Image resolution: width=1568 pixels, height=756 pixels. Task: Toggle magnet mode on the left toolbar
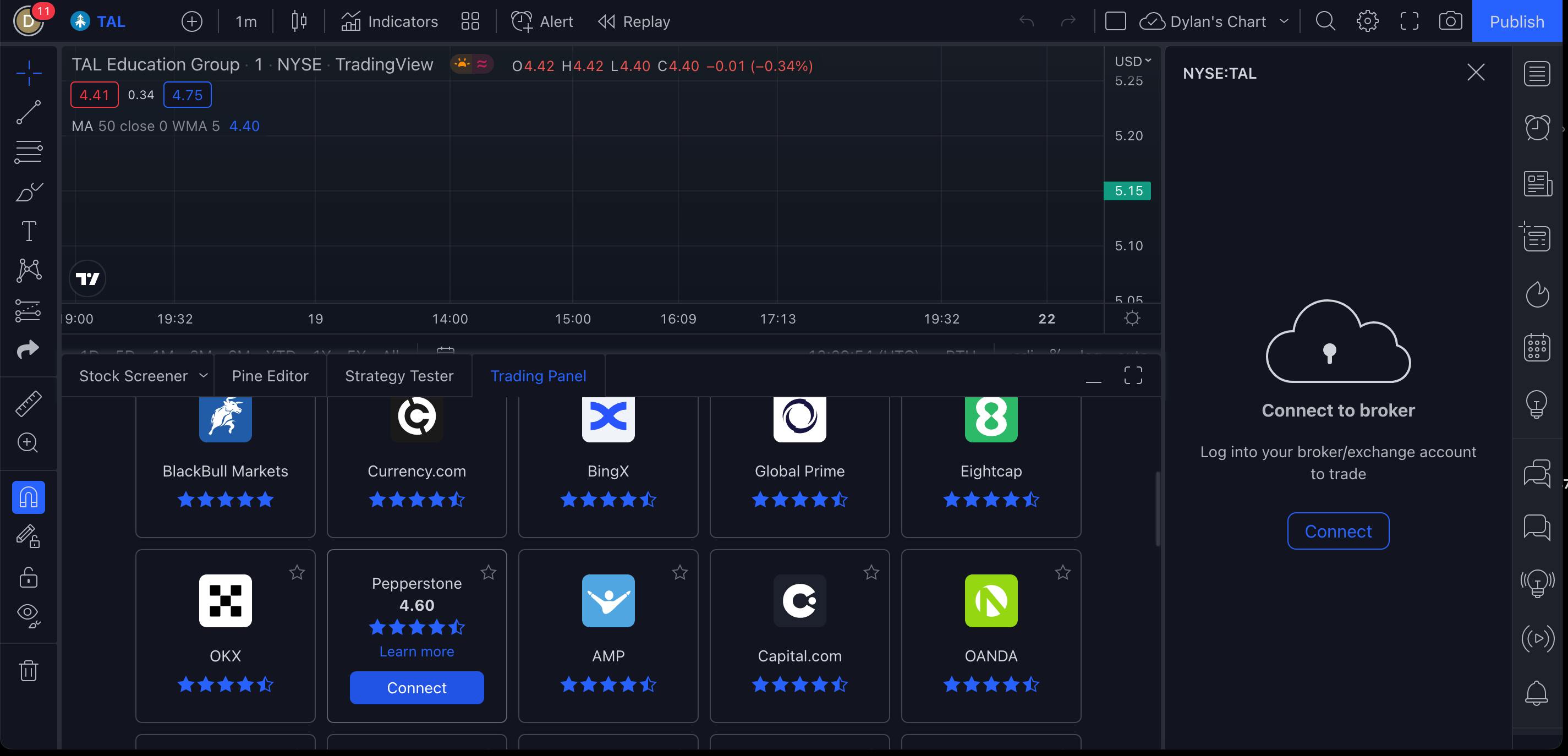(29, 497)
